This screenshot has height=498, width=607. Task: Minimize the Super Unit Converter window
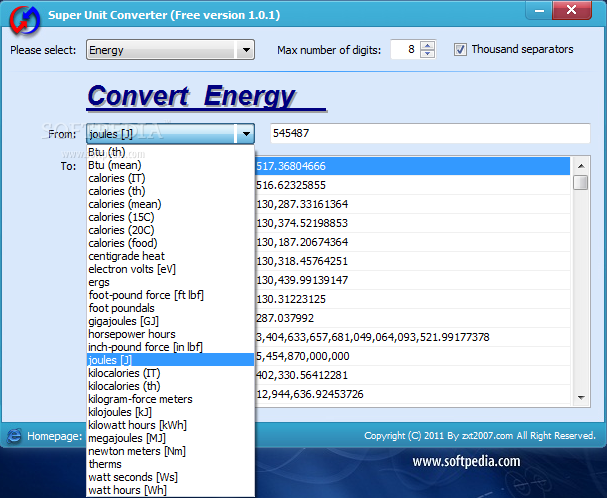[539, 10]
